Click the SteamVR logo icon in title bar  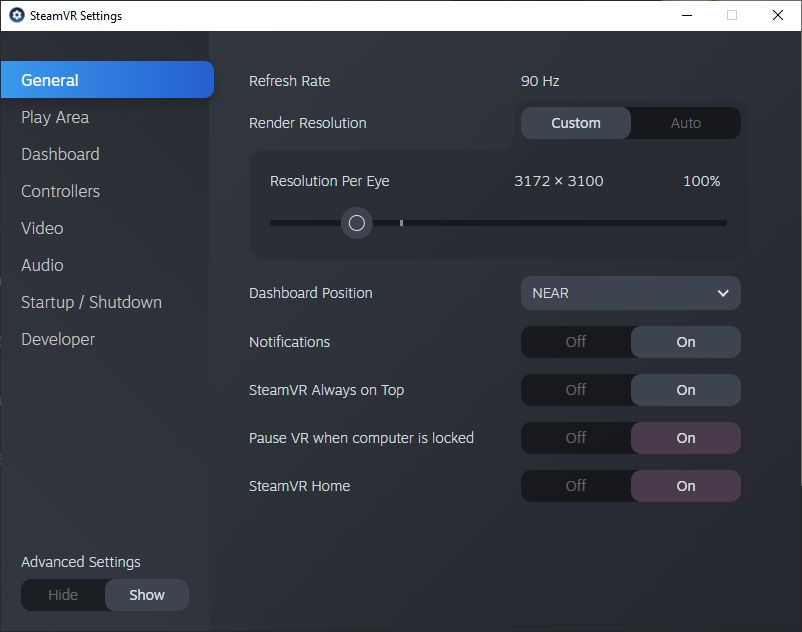17,16
